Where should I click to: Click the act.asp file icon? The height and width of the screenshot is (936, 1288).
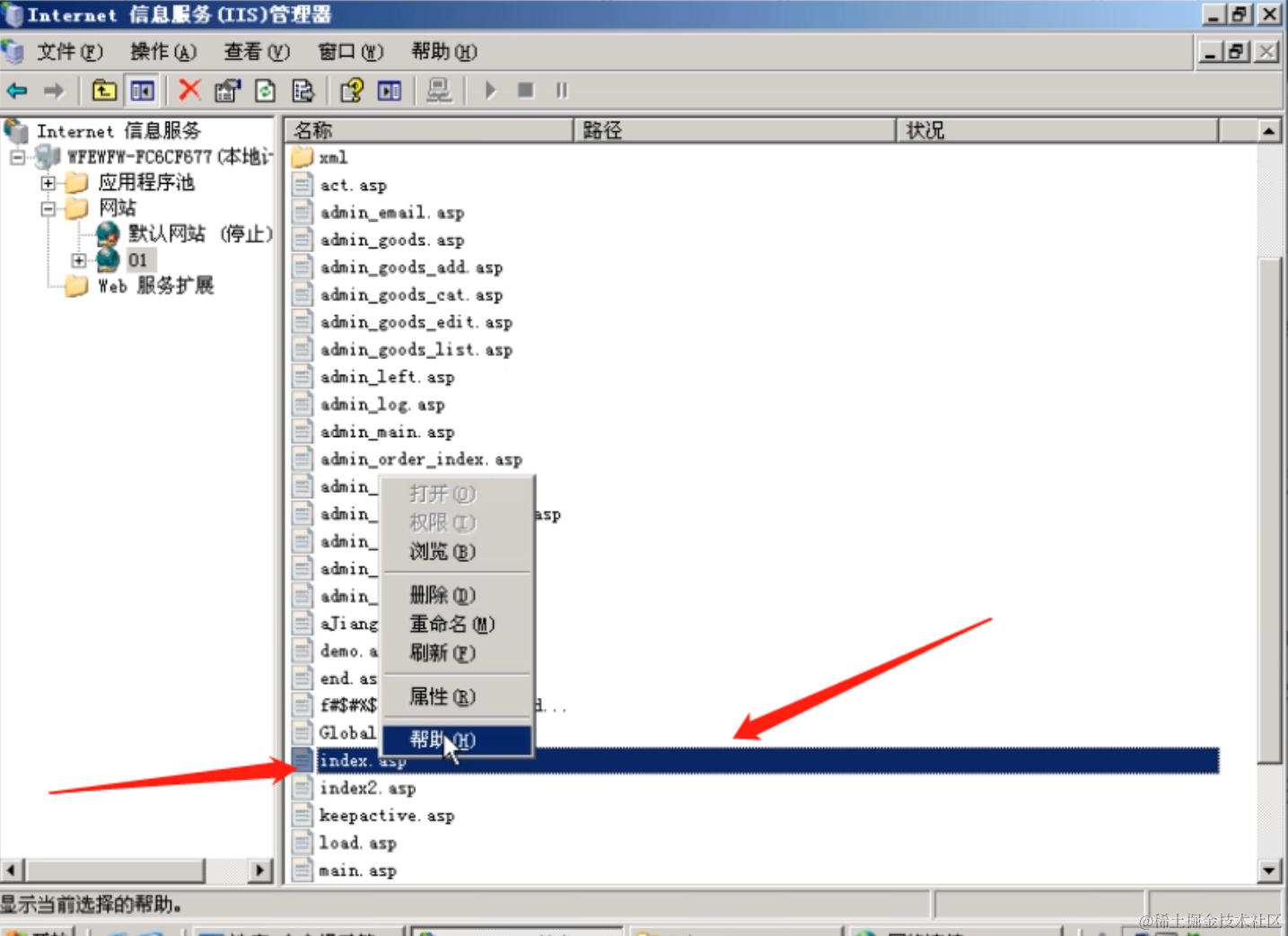[x=302, y=185]
